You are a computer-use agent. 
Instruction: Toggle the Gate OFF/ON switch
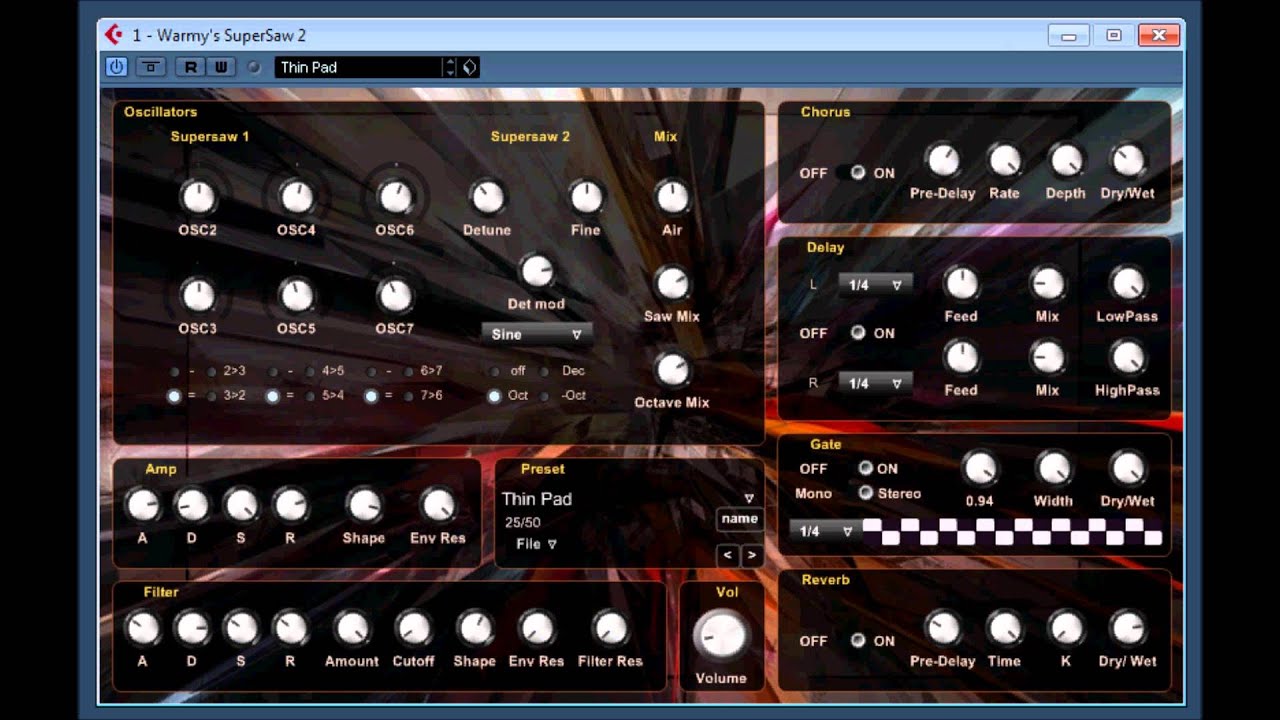click(865, 468)
